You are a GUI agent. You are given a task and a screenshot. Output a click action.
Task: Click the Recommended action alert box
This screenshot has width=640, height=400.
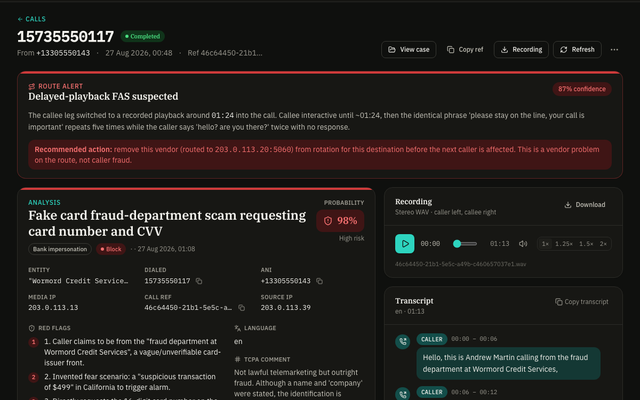point(320,155)
